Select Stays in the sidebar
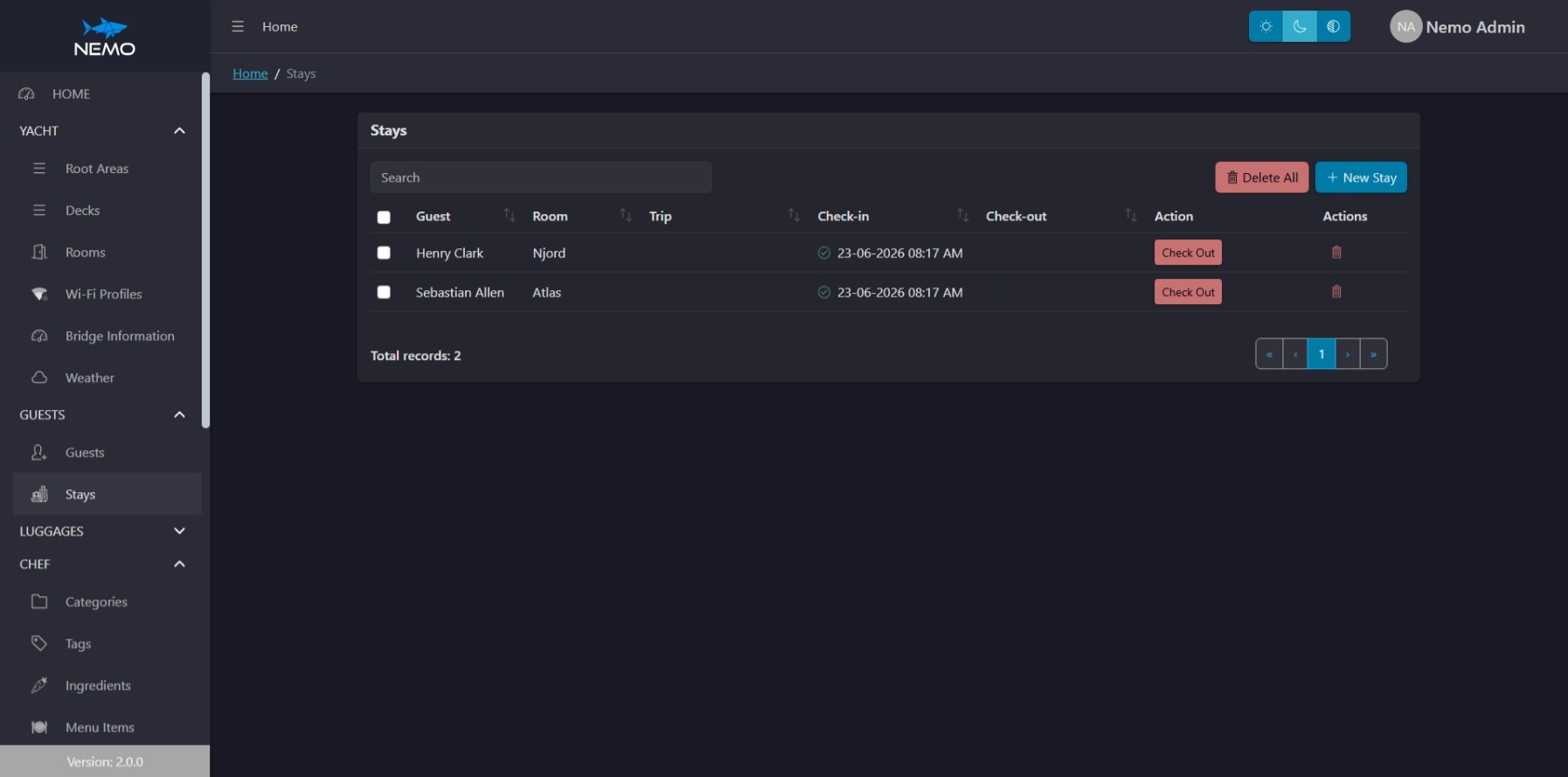Screen dimensions: 1568x777 (107, 494)
